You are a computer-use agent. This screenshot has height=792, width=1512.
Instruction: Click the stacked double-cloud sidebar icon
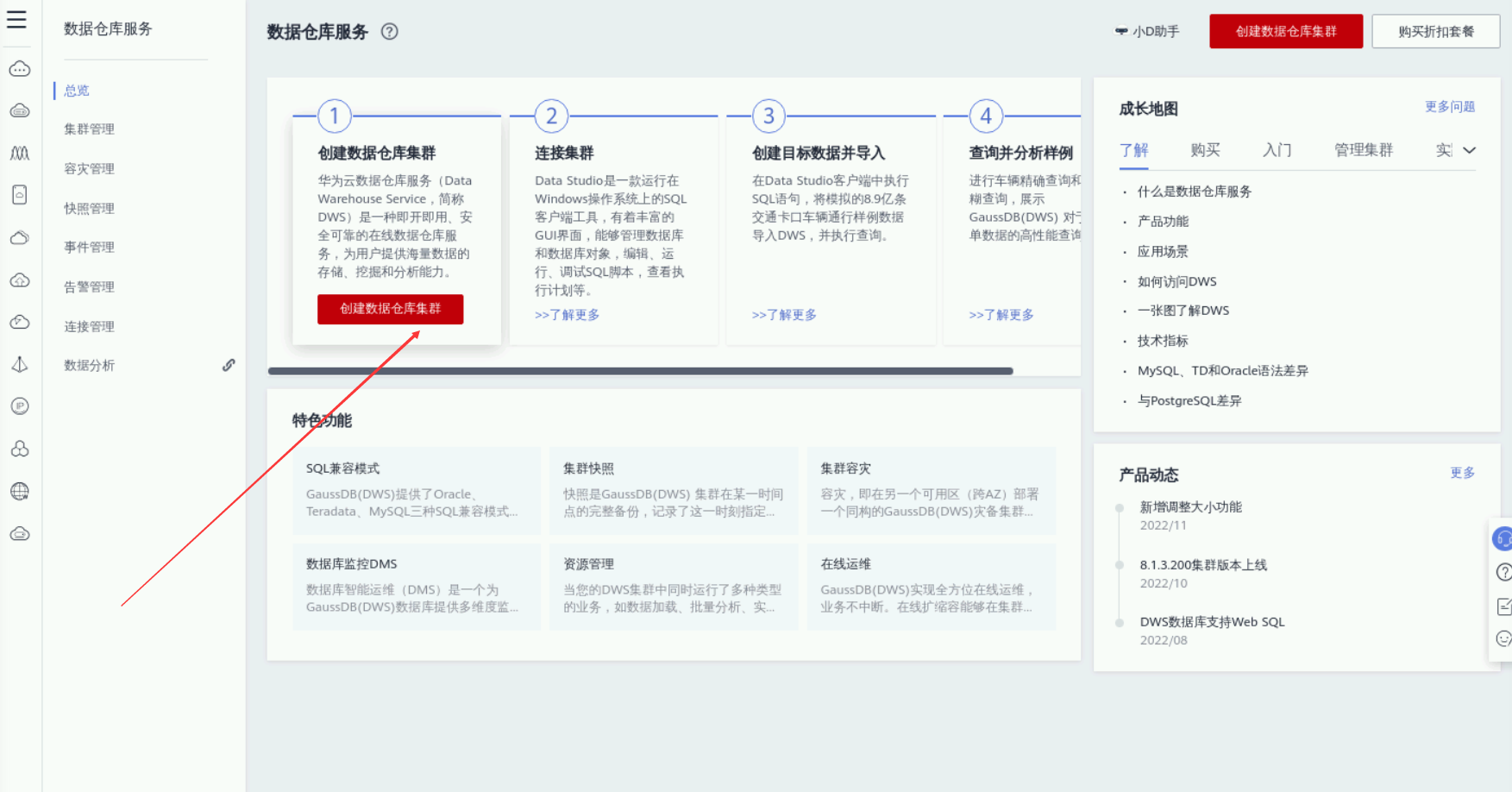pos(20,237)
